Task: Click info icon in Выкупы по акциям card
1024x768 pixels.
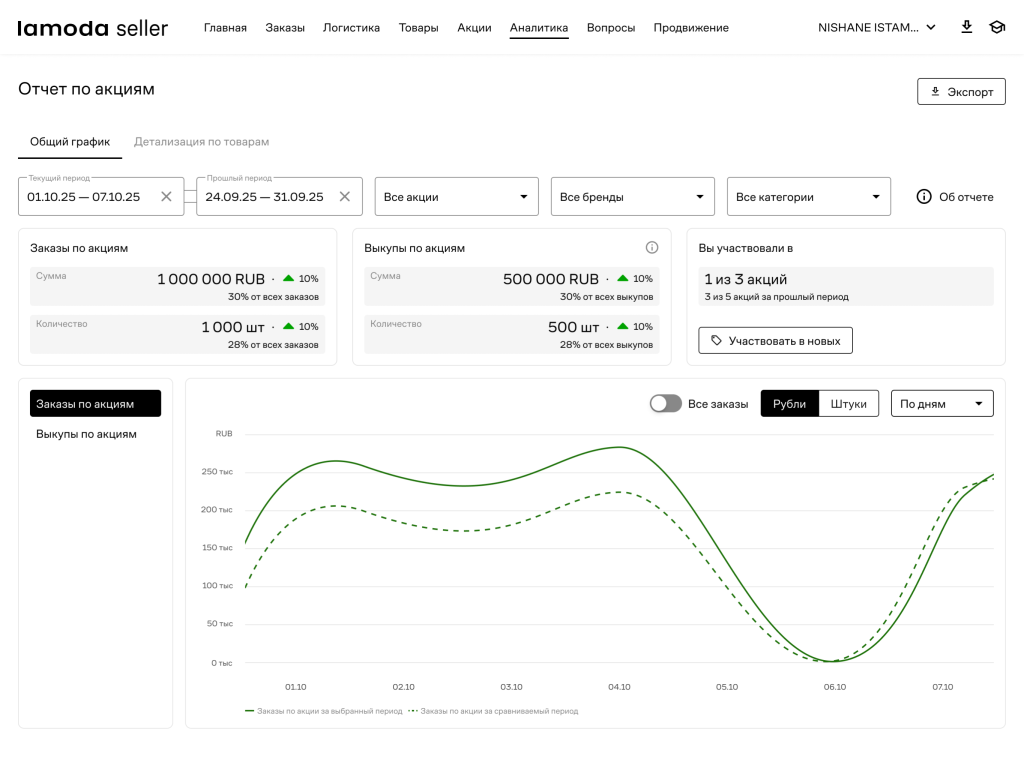Action: (x=652, y=247)
